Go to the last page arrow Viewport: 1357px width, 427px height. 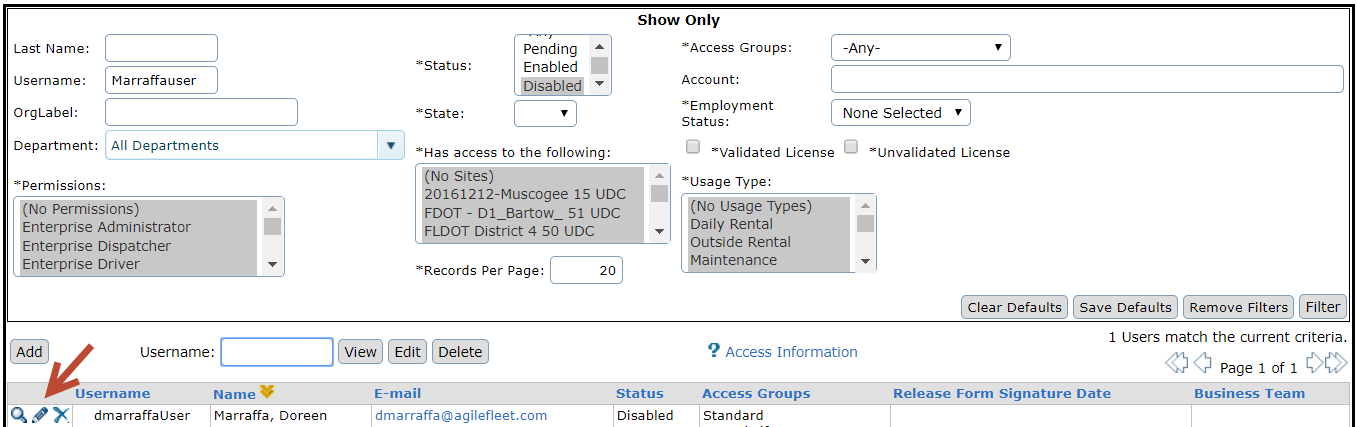point(1336,365)
